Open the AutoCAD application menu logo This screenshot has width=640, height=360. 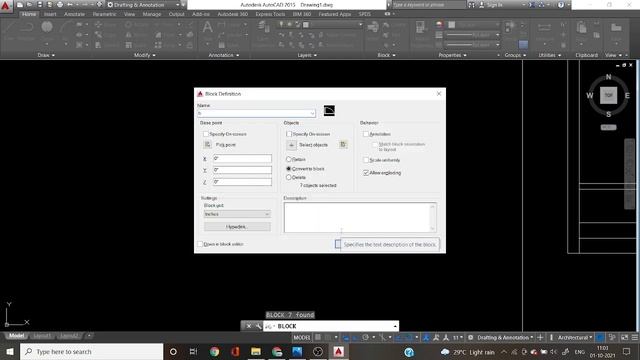pyautogui.click(x=6, y=6)
